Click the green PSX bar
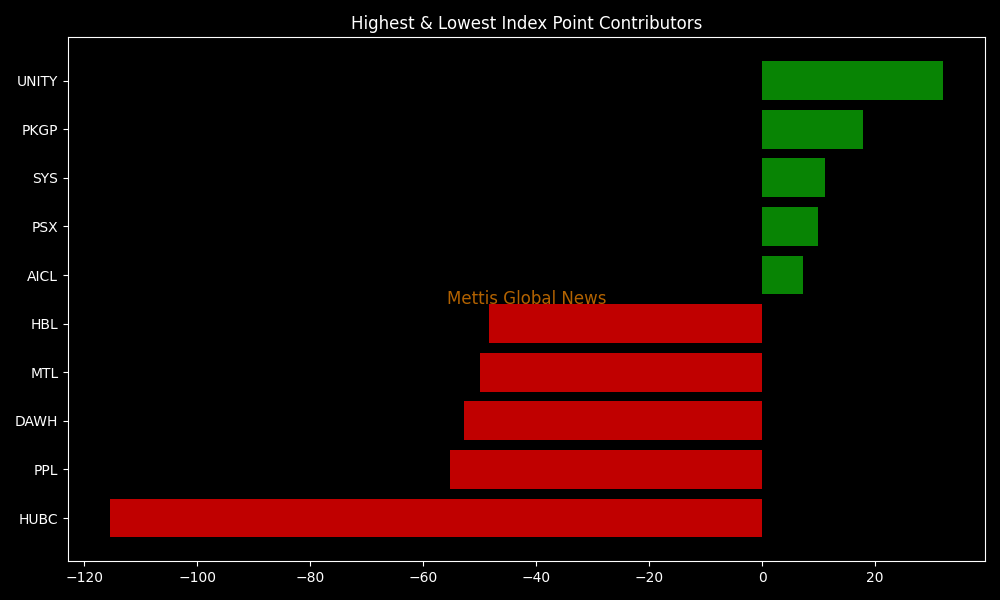 pos(790,226)
